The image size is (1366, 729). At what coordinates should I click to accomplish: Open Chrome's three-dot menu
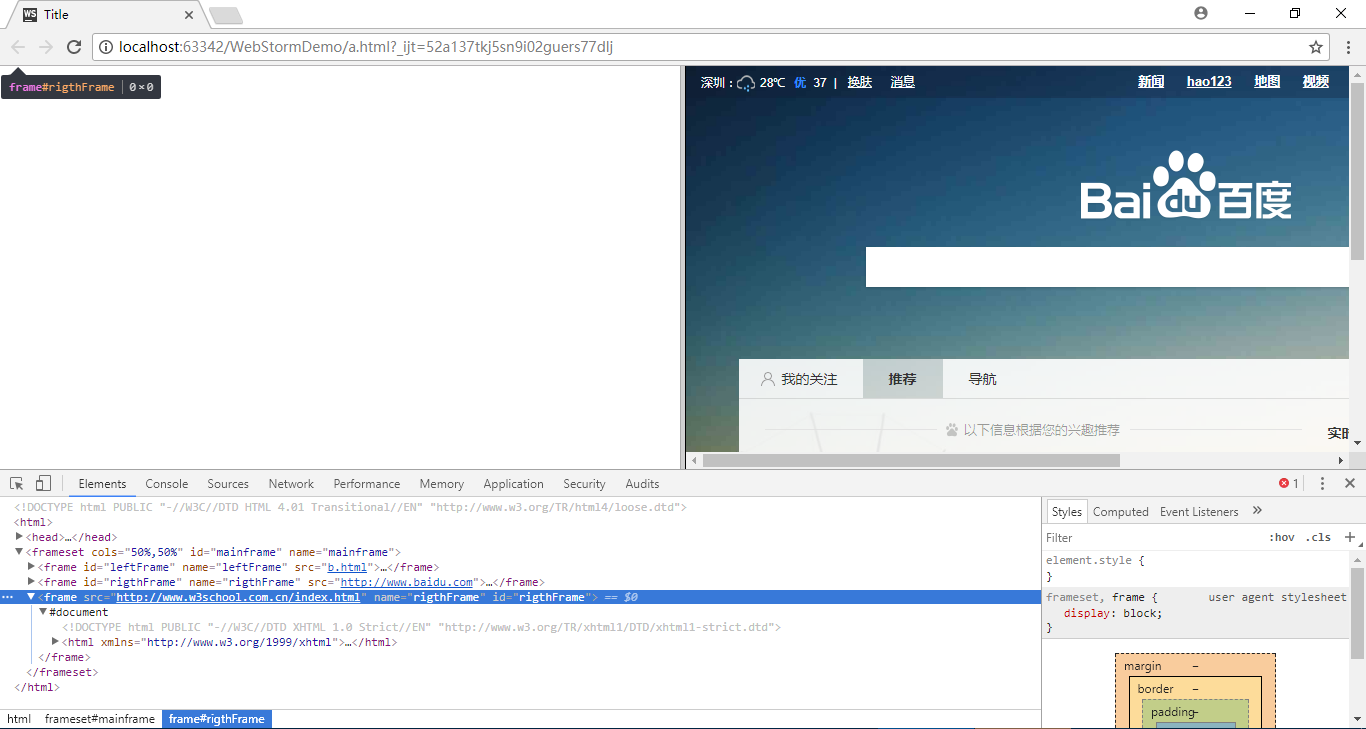pyautogui.click(x=1348, y=47)
